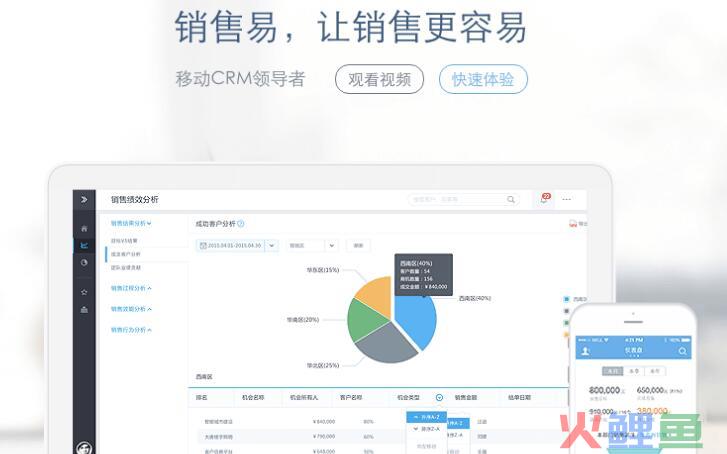727x454 pixels.
Task: Click the calendar icon in date range field
Action: click(x=203, y=245)
